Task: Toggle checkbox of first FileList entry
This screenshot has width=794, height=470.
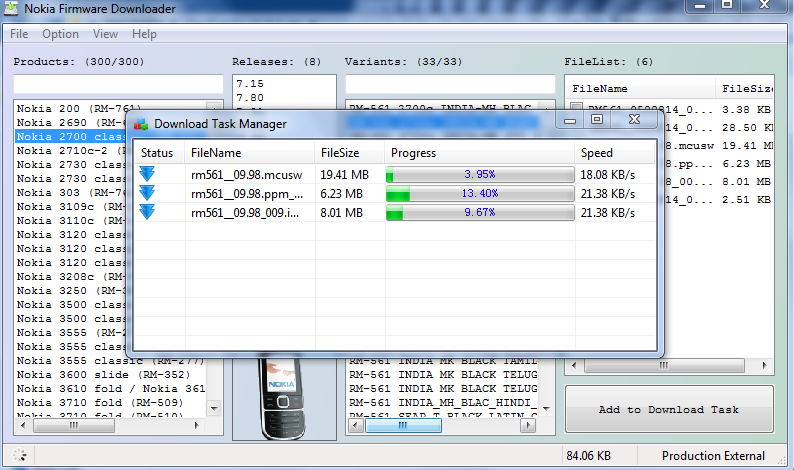Action: coord(576,107)
